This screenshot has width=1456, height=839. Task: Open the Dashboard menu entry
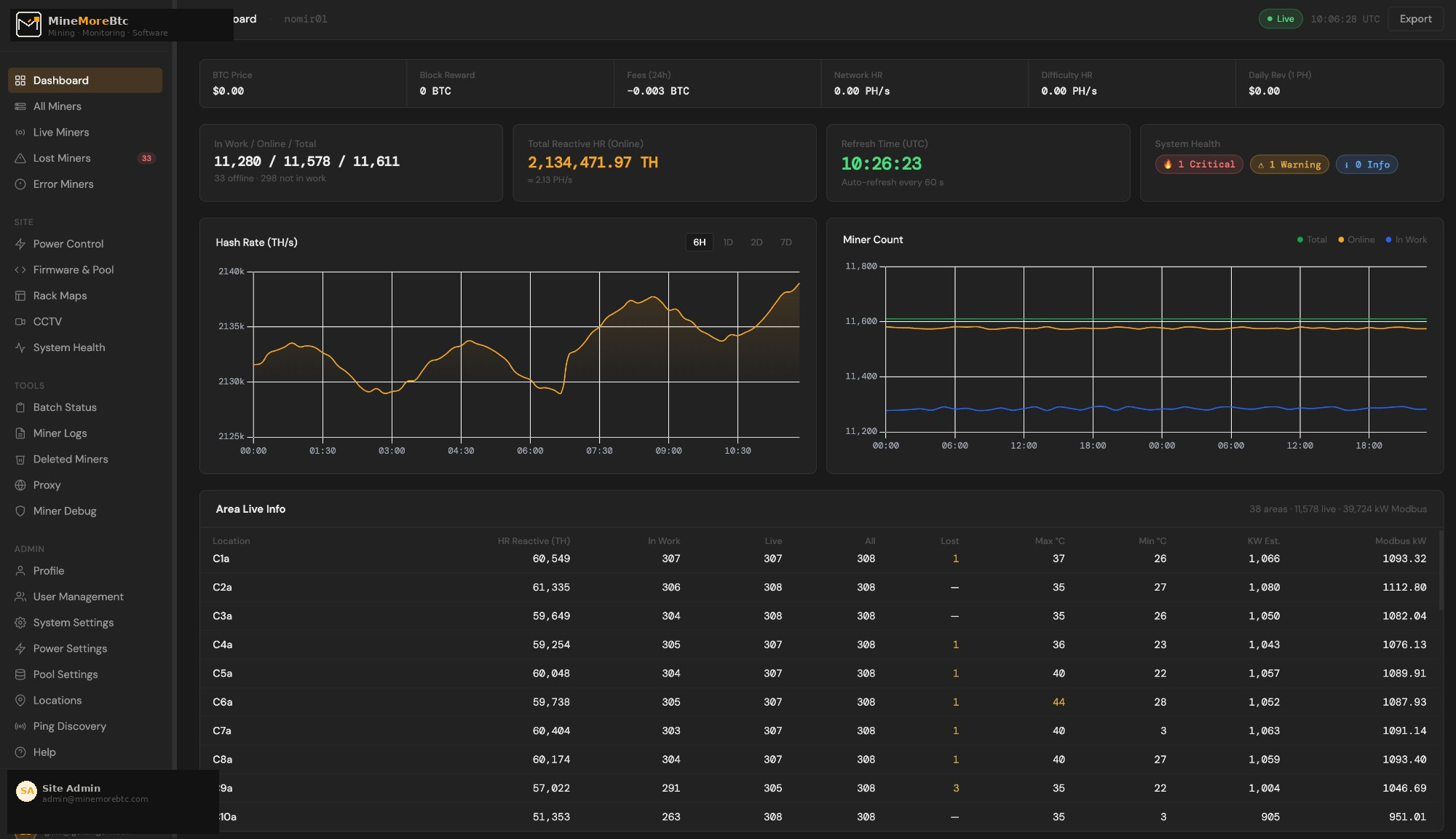tap(60, 80)
